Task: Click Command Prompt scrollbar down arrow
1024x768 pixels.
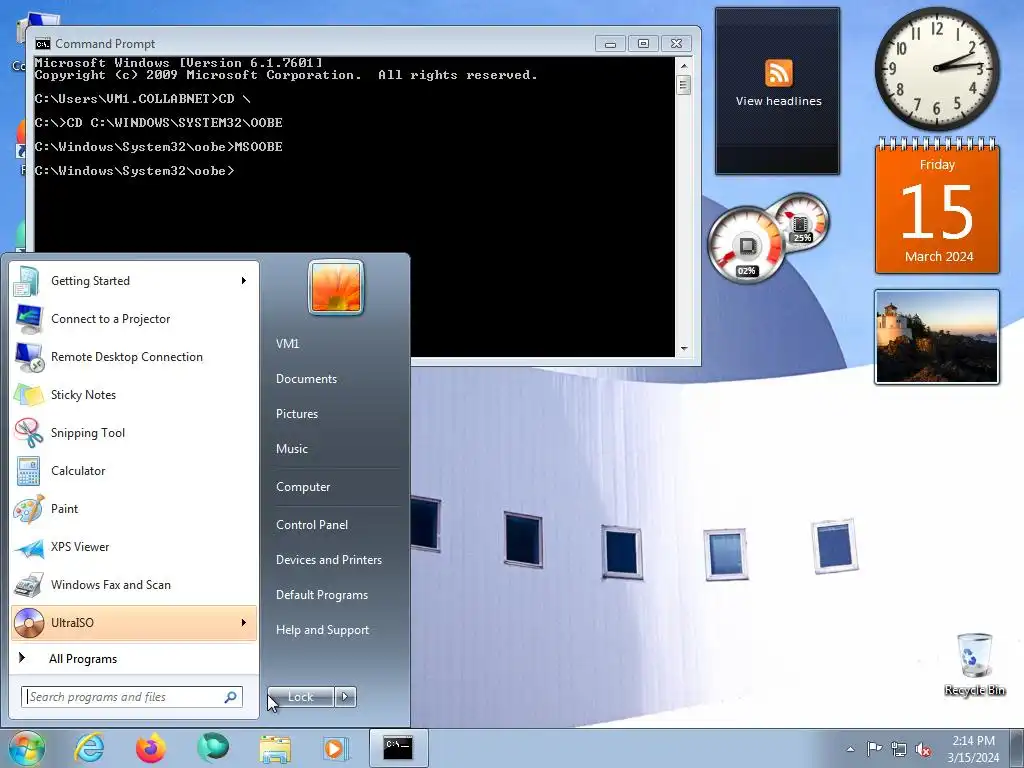Action: pos(684,349)
